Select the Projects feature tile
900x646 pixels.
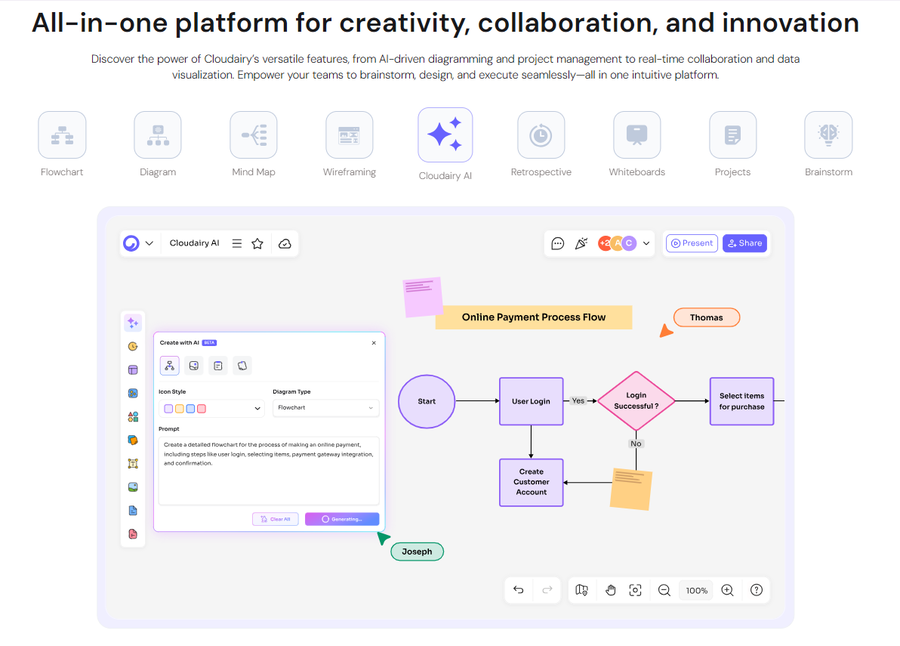pyautogui.click(x=733, y=135)
